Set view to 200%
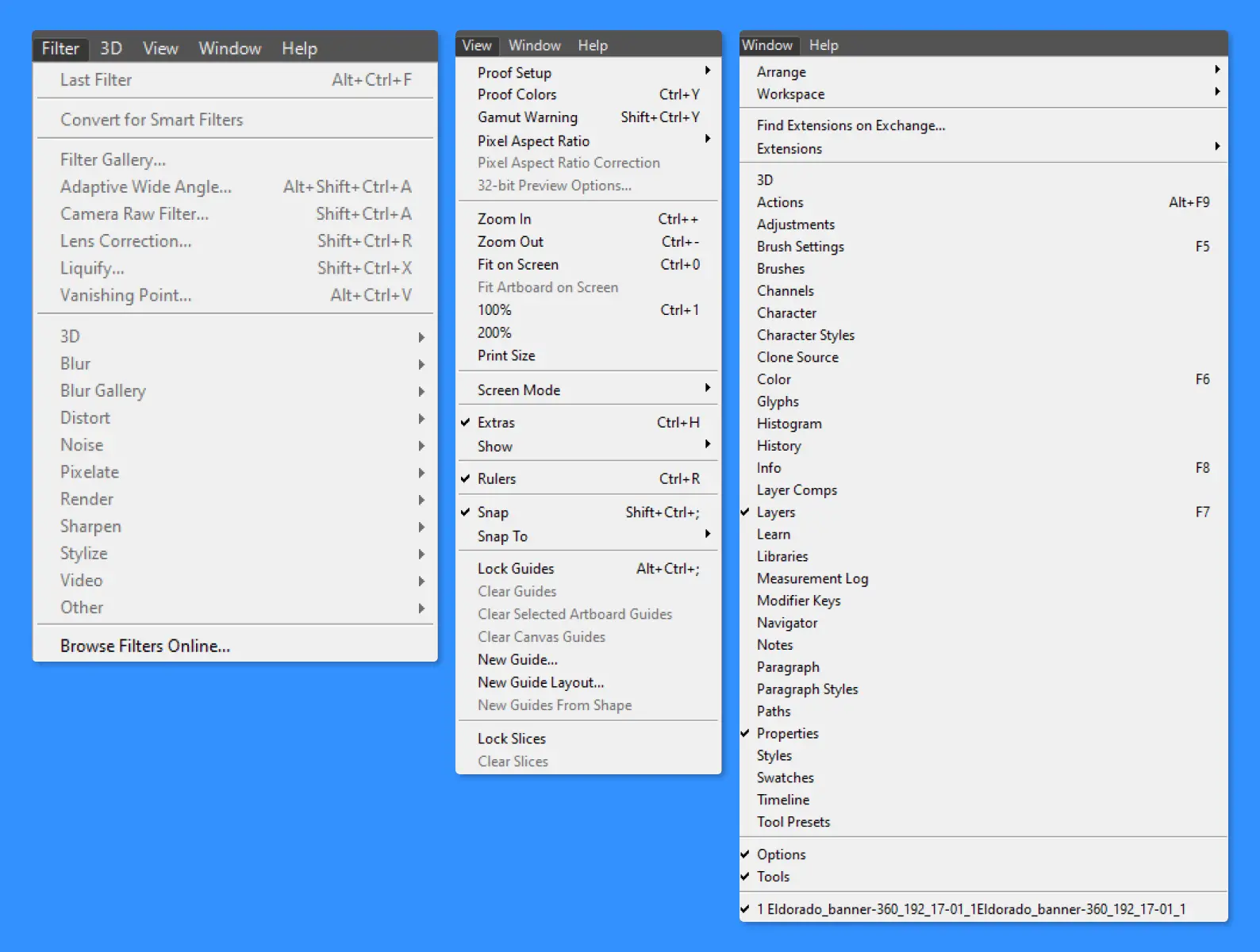Image resolution: width=1260 pixels, height=952 pixels. click(588, 333)
